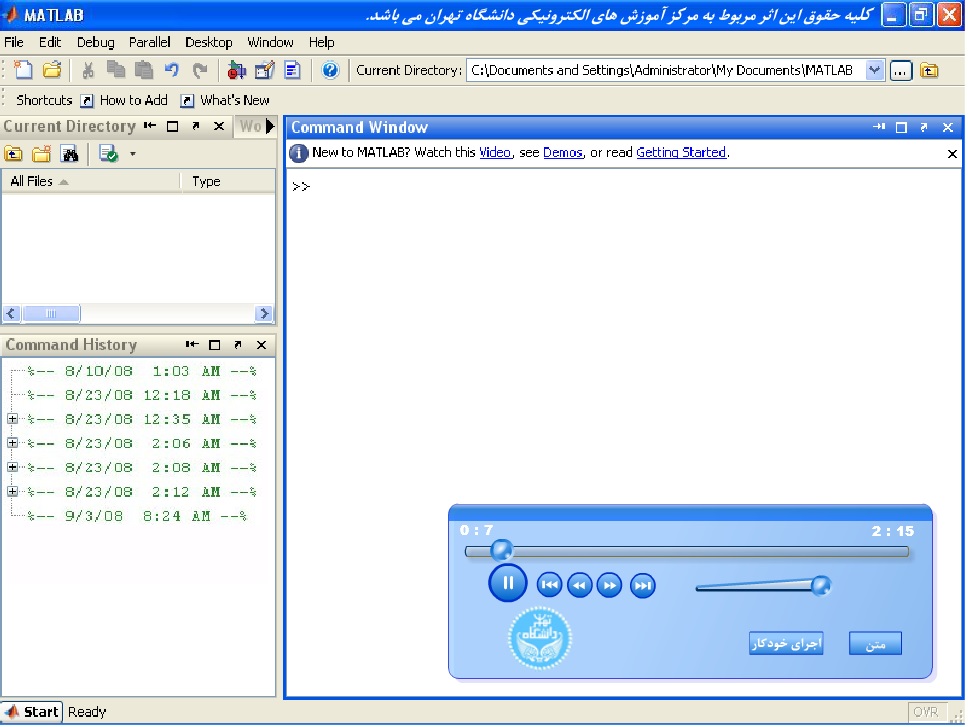Select the 9/3/08 8:24 AM history entry
The height and width of the screenshot is (727, 968).
click(x=136, y=516)
